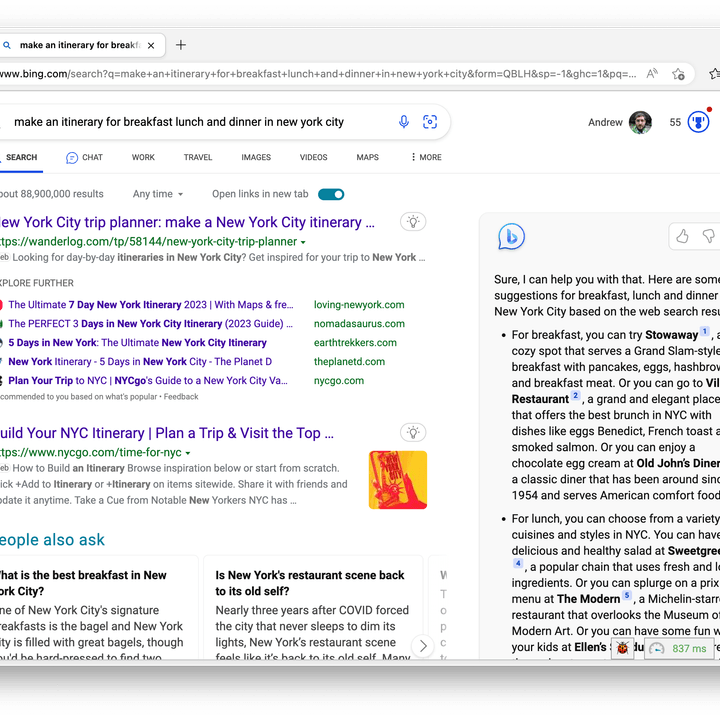The width and height of the screenshot is (720, 720).
Task: Expand 'best breakfast in New York City' question
Action: 83,583
